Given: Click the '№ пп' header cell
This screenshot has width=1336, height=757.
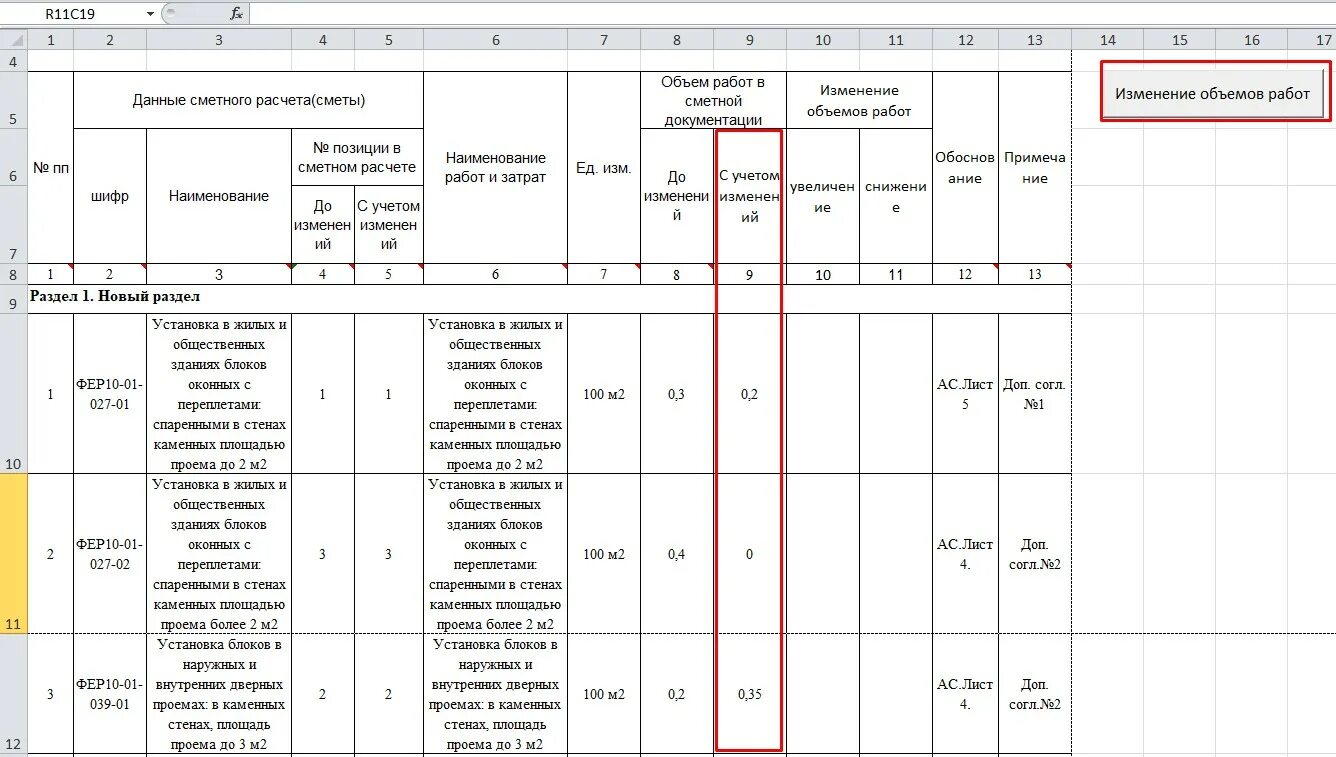Looking at the screenshot, I should 50,167.
